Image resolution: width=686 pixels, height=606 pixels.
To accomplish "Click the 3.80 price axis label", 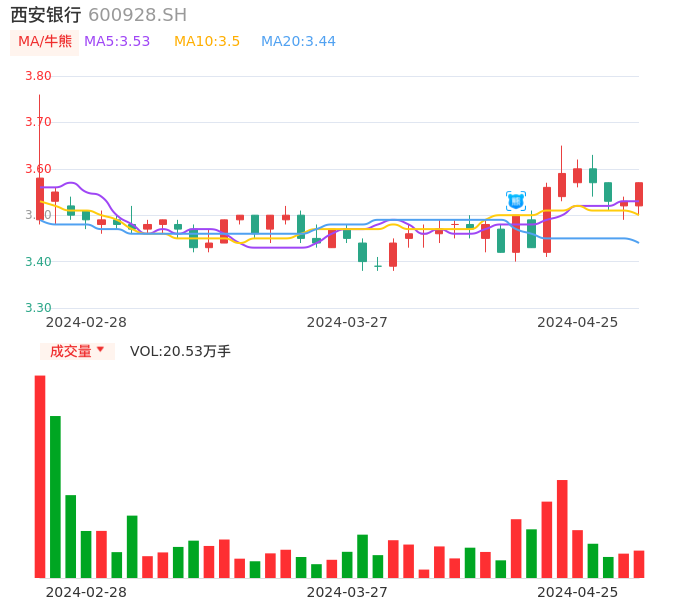I will [x=38, y=76].
